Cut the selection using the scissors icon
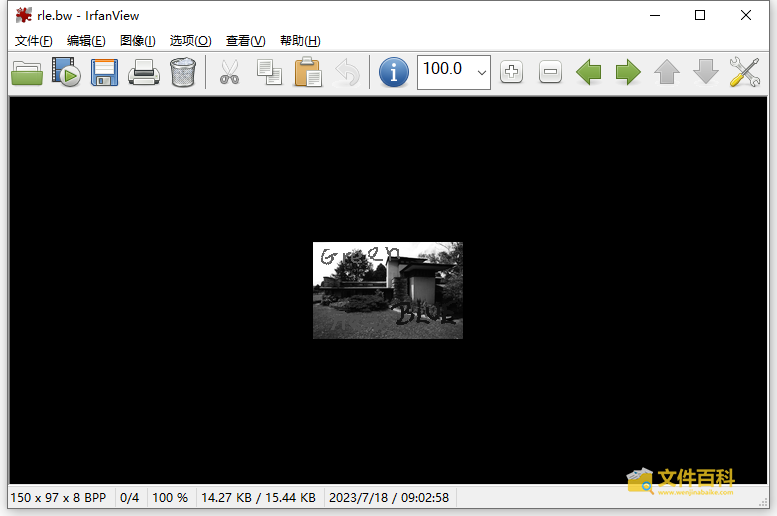The width and height of the screenshot is (777, 516). point(229,73)
